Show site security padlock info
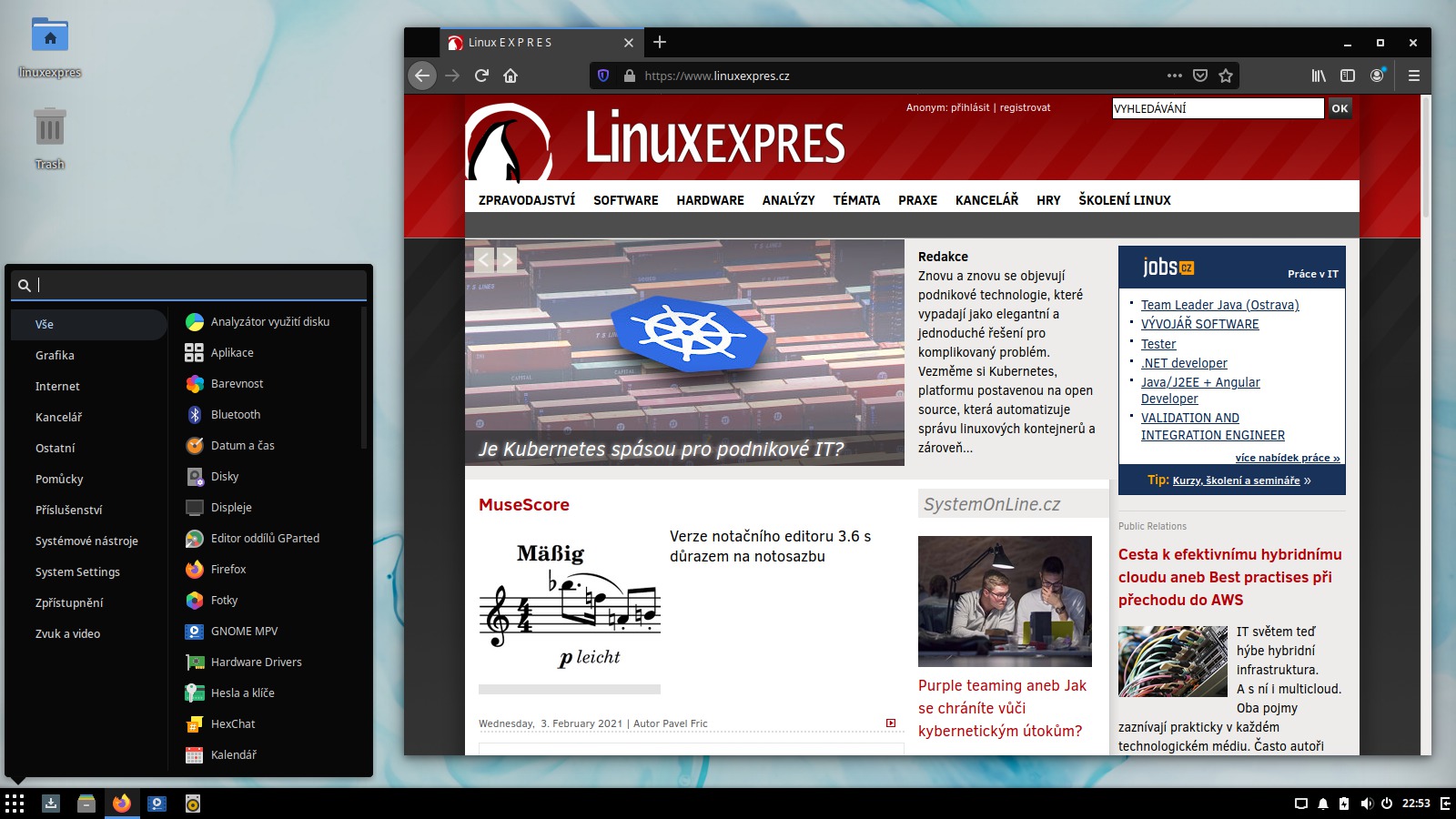Screen dimensions: 1456x819 629,76
